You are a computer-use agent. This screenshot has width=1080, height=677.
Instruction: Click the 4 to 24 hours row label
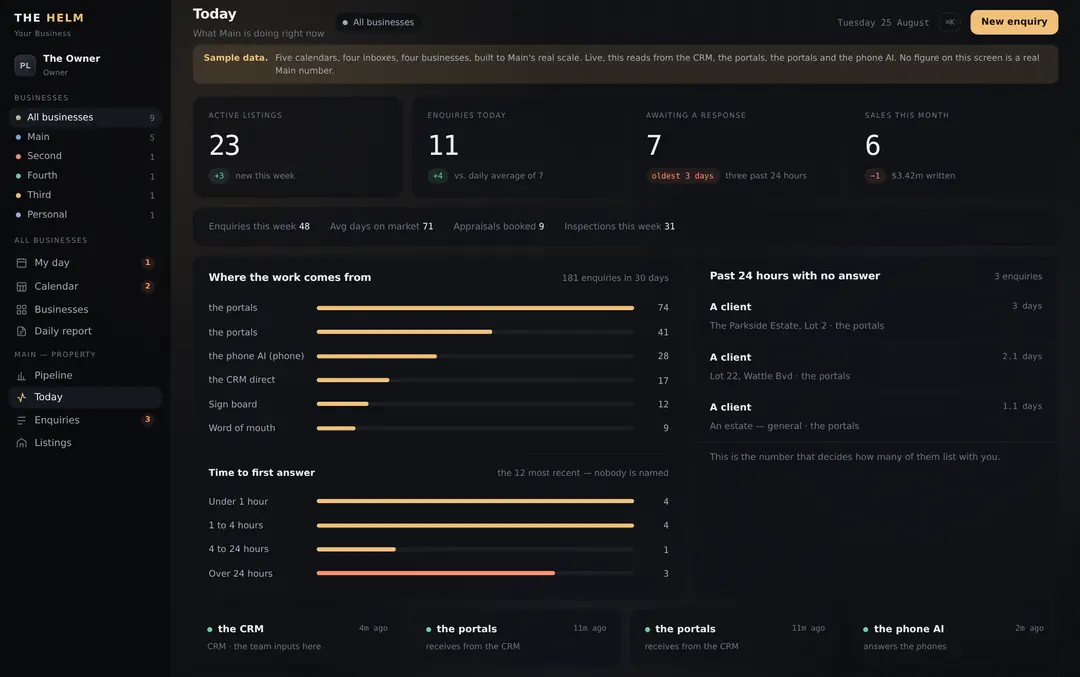pyautogui.click(x=238, y=549)
